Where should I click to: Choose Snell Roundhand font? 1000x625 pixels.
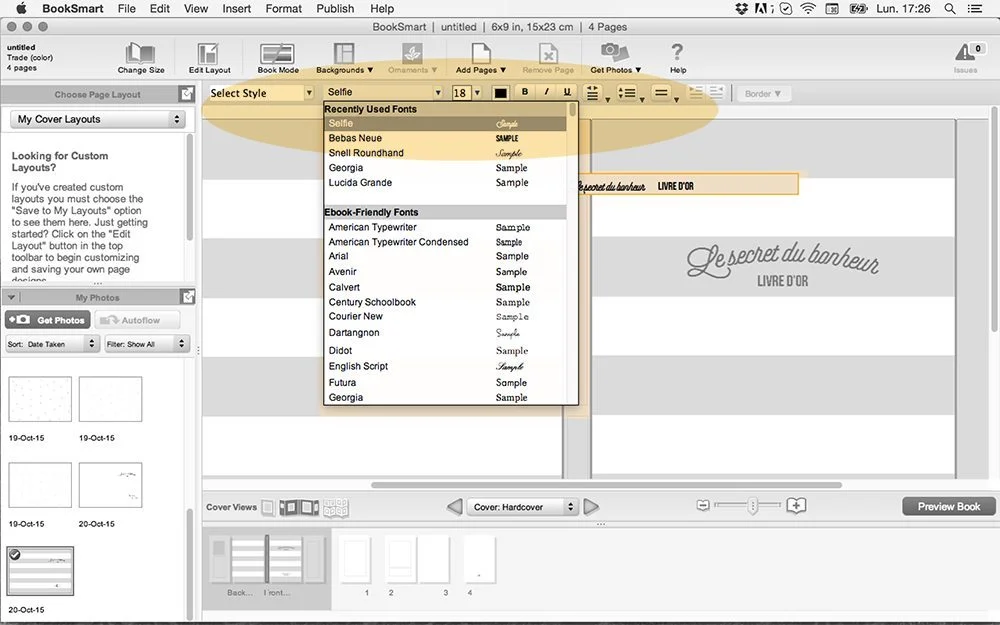(445, 153)
